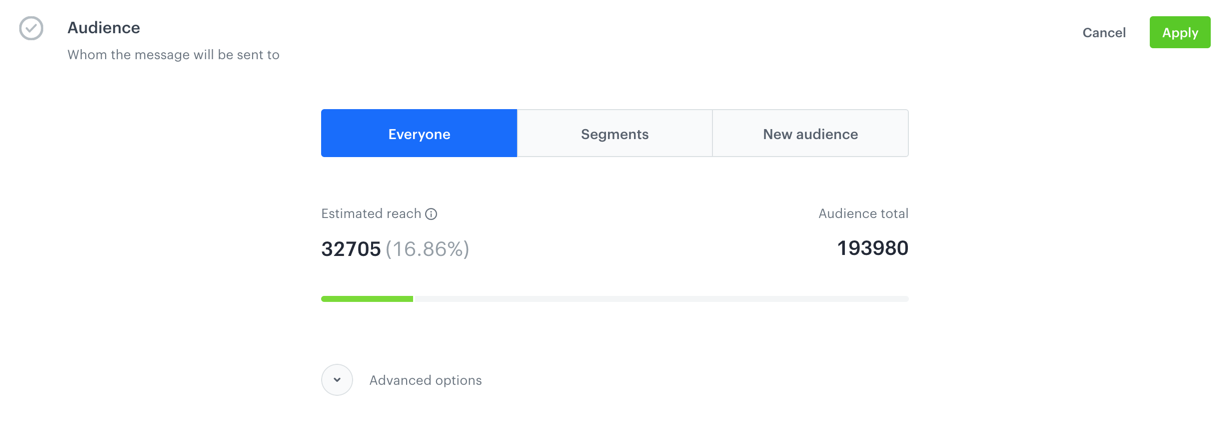Screen dimensions: 1221x440
Task: Click the audience total value 193980
Action: click(x=873, y=248)
